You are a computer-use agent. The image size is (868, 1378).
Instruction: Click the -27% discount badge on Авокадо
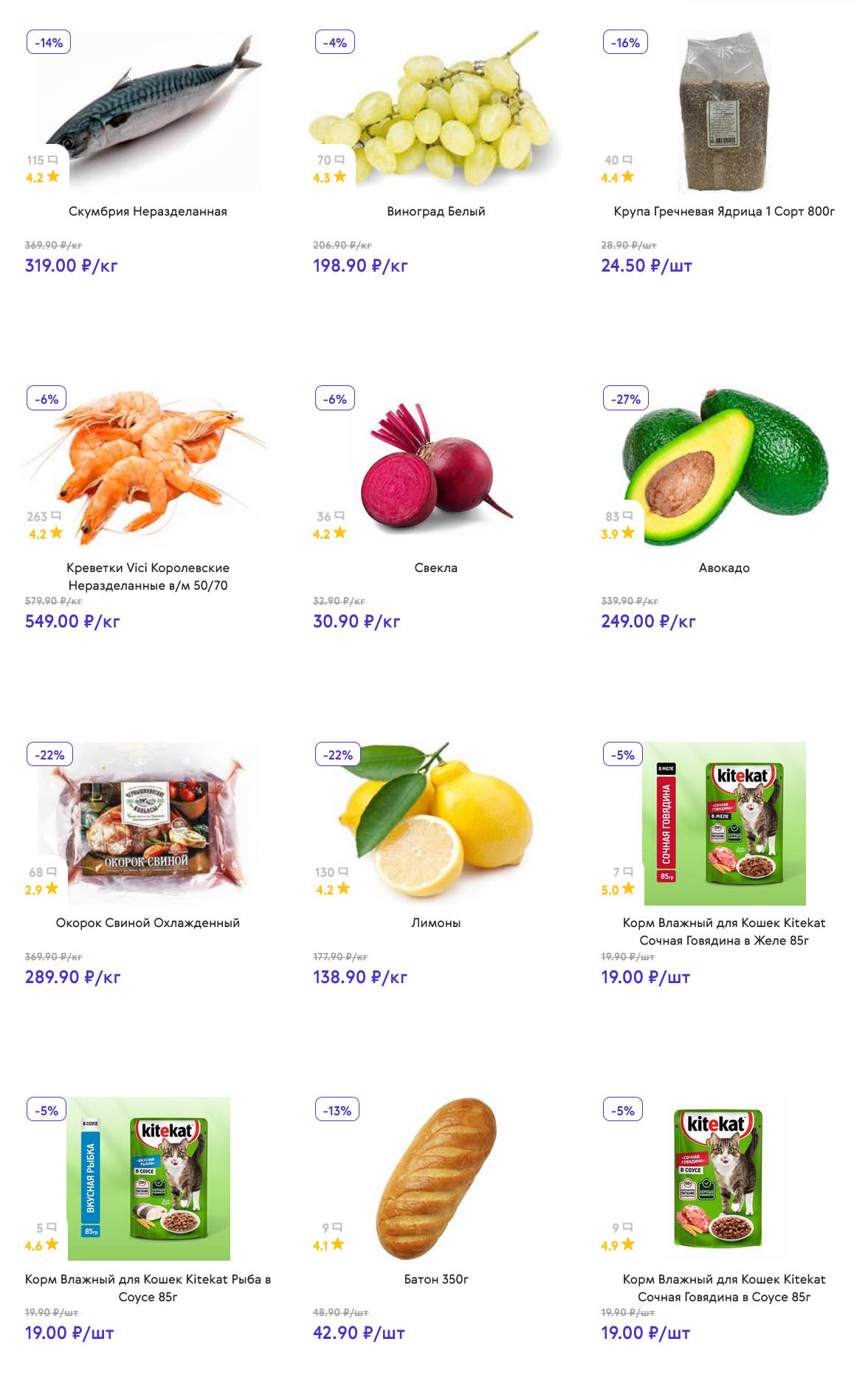(x=626, y=399)
